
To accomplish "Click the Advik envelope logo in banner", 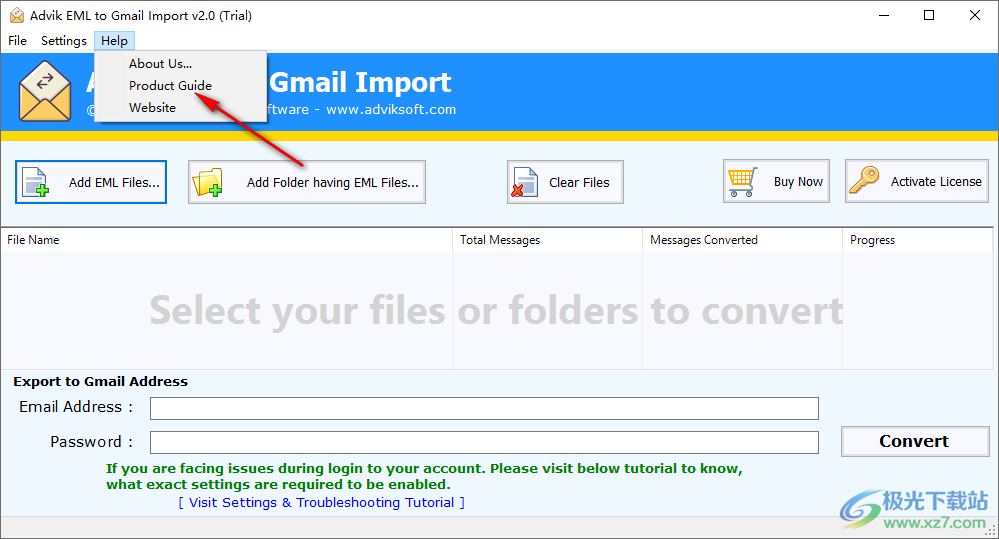I will (45, 91).
